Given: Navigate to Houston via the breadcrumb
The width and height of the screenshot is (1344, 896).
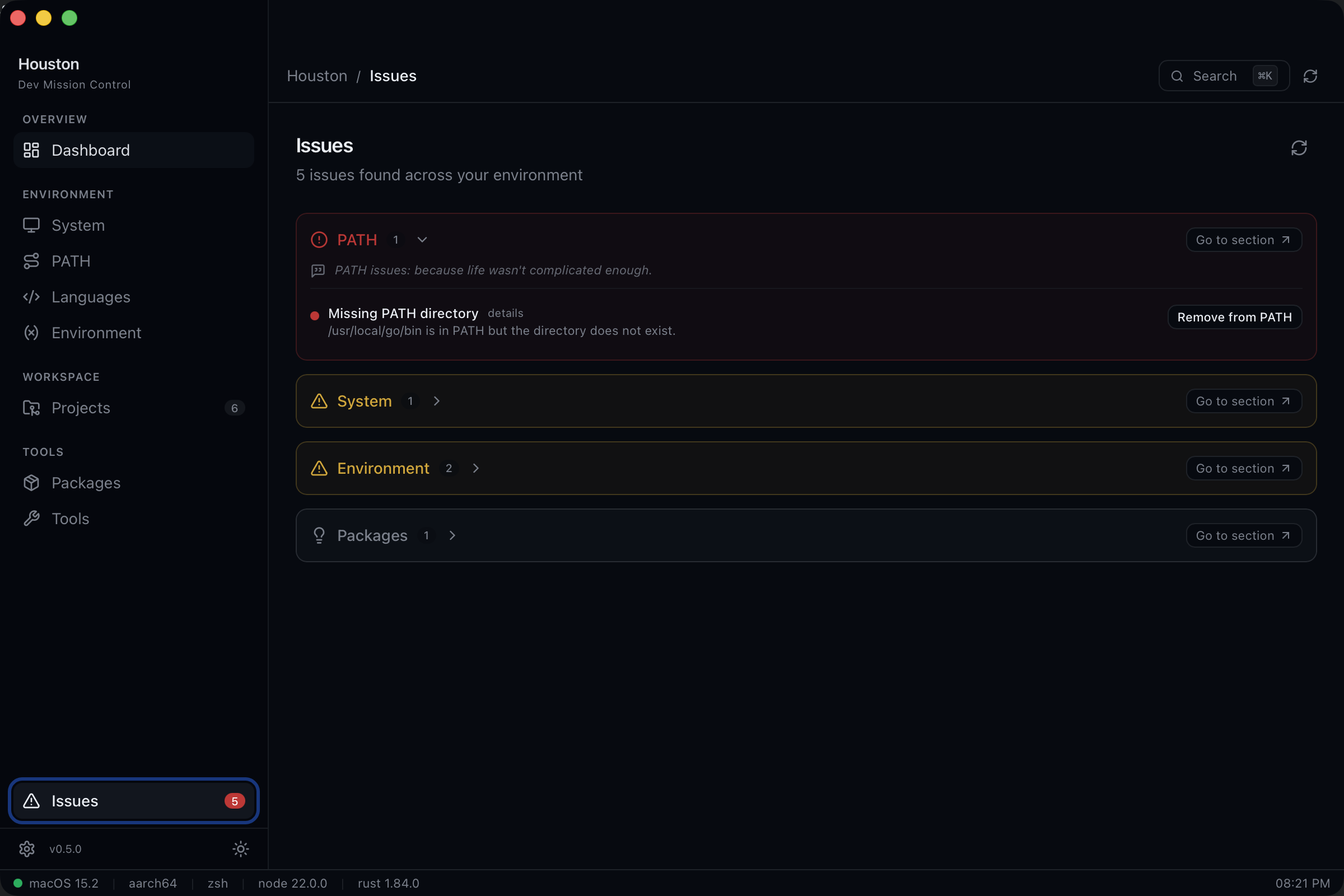Looking at the screenshot, I should pyautogui.click(x=316, y=76).
